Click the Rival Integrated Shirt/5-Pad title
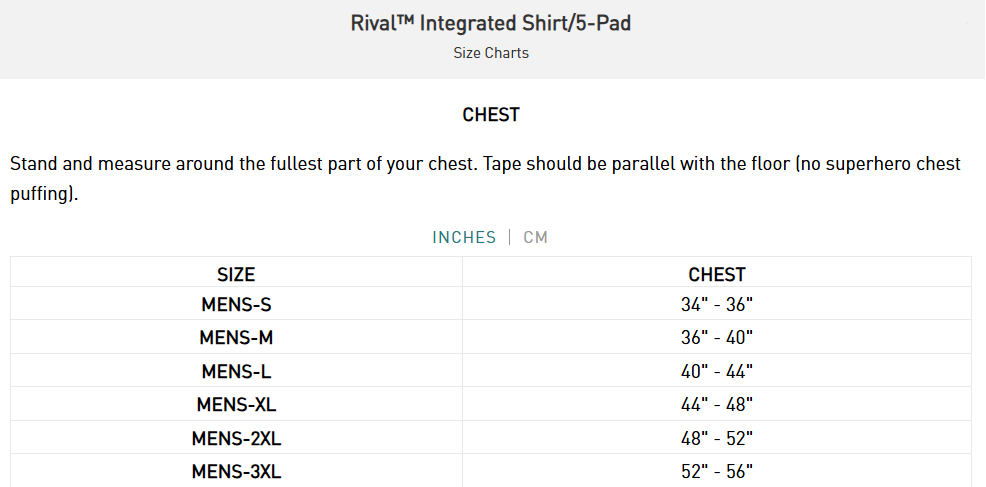The height and width of the screenshot is (487, 986). (491, 23)
